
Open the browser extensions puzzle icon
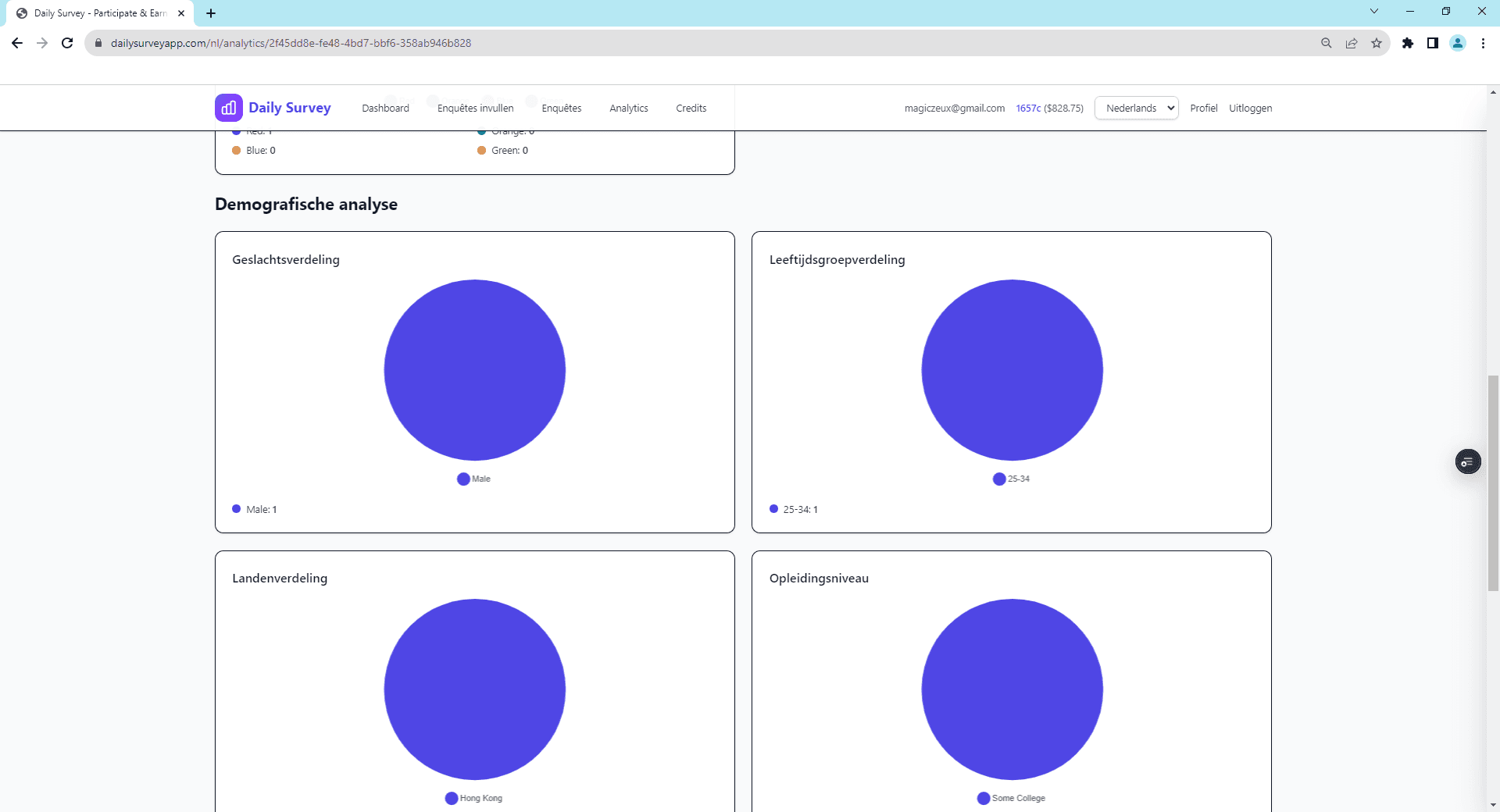pos(1408,43)
